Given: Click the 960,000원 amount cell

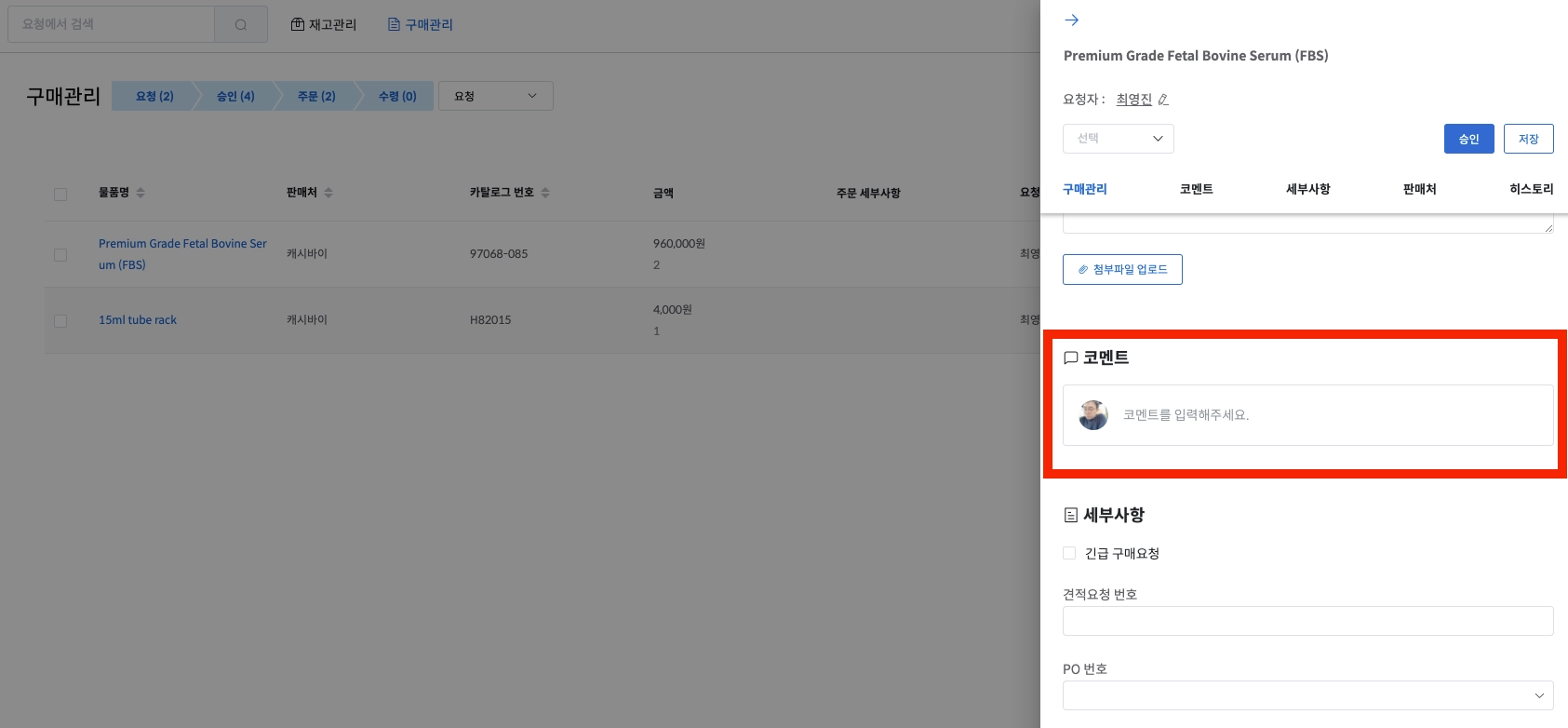Looking at the screenshot, I should (x=679, y=244).
